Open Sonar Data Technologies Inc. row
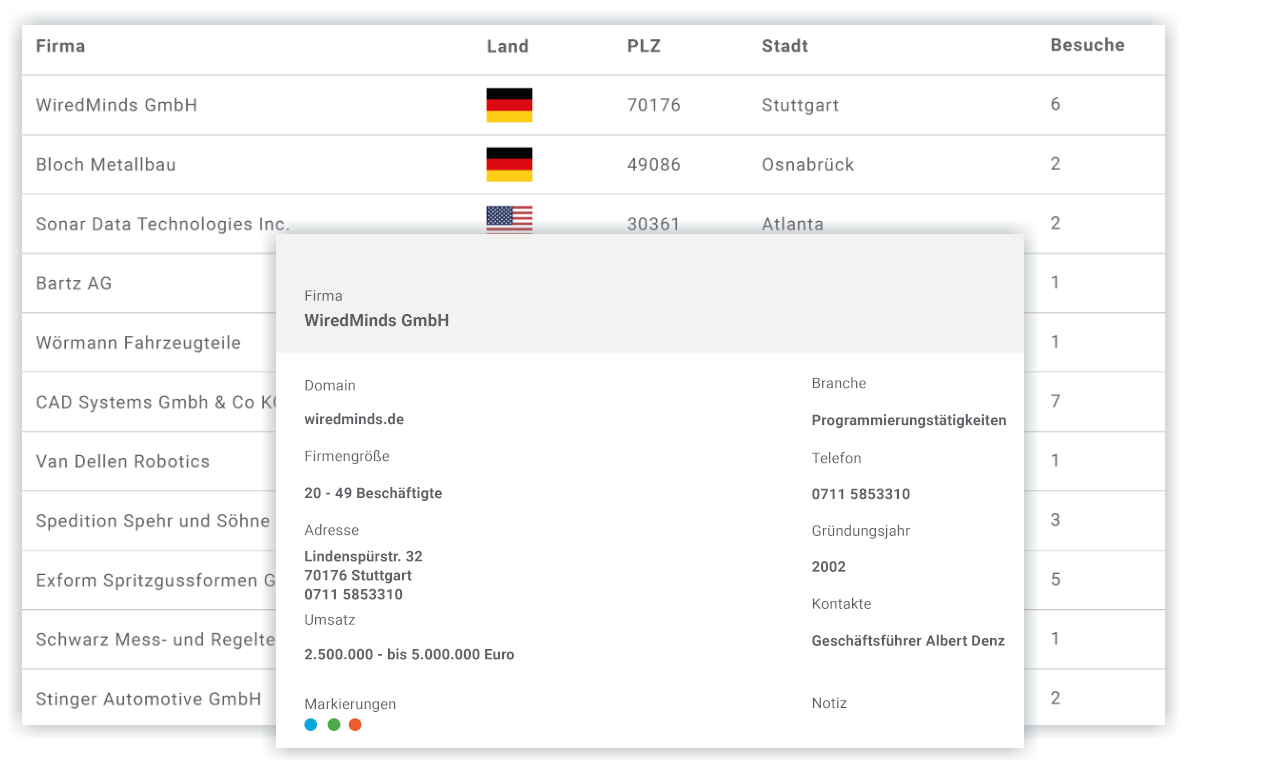The image size is (1280, 760). click(x=163, y=224)
